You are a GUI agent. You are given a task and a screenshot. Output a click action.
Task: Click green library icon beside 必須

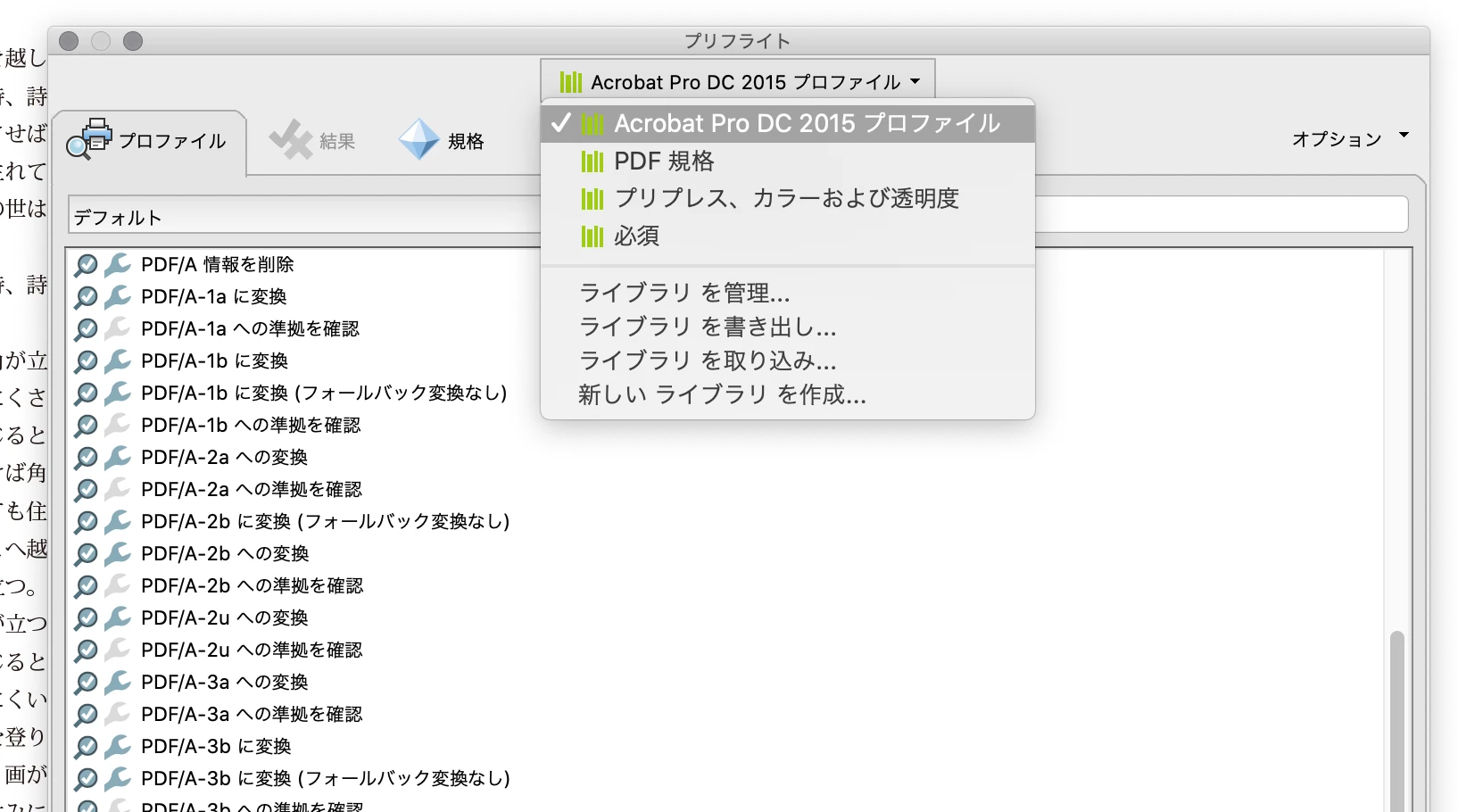(592, 236)
